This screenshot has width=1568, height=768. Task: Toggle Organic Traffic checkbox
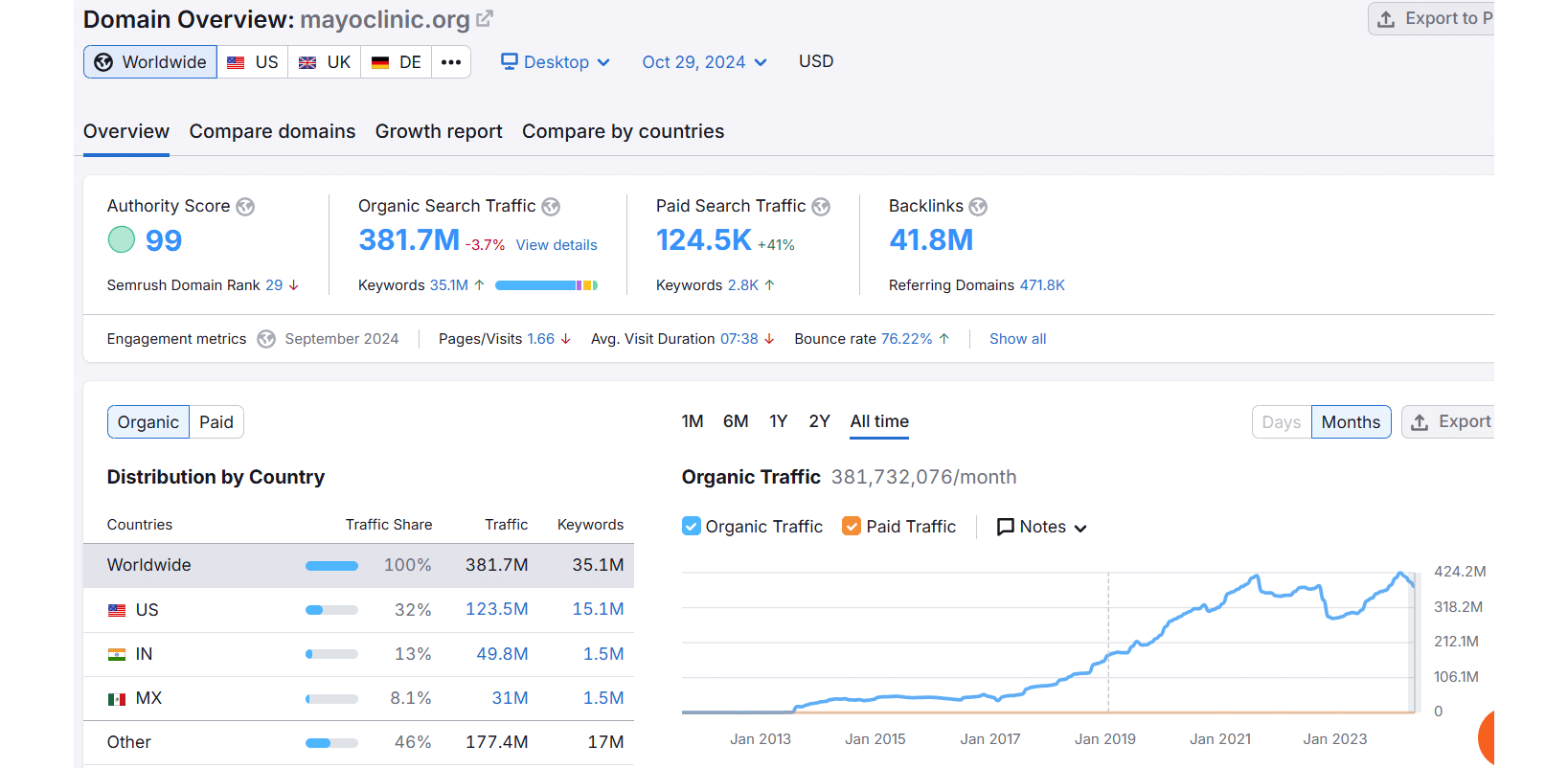tap(692, 527)
